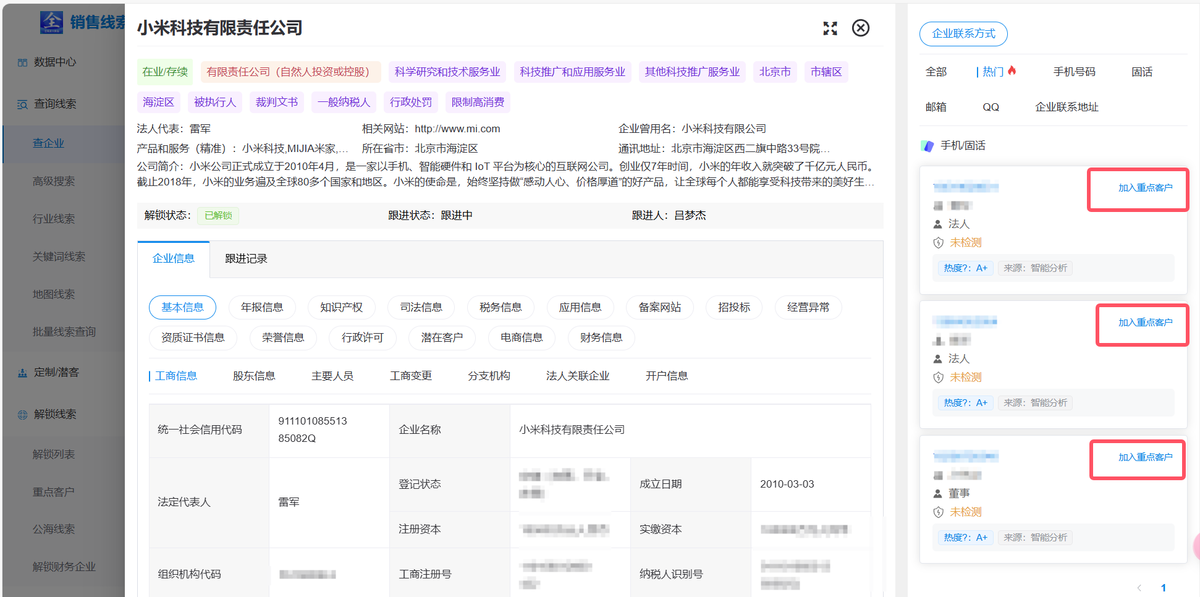Select the 司法信息 pill tab
Image resolution: width=1200 pixels, height=597 pixels.
(x=421, y=308)
